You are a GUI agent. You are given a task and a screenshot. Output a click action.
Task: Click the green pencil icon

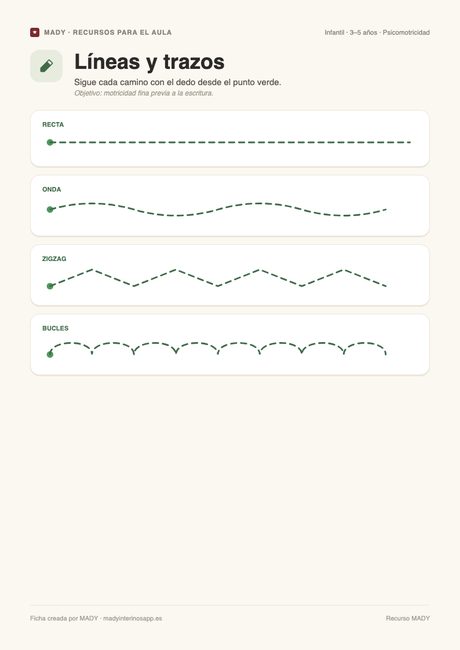tap(46, 66)
